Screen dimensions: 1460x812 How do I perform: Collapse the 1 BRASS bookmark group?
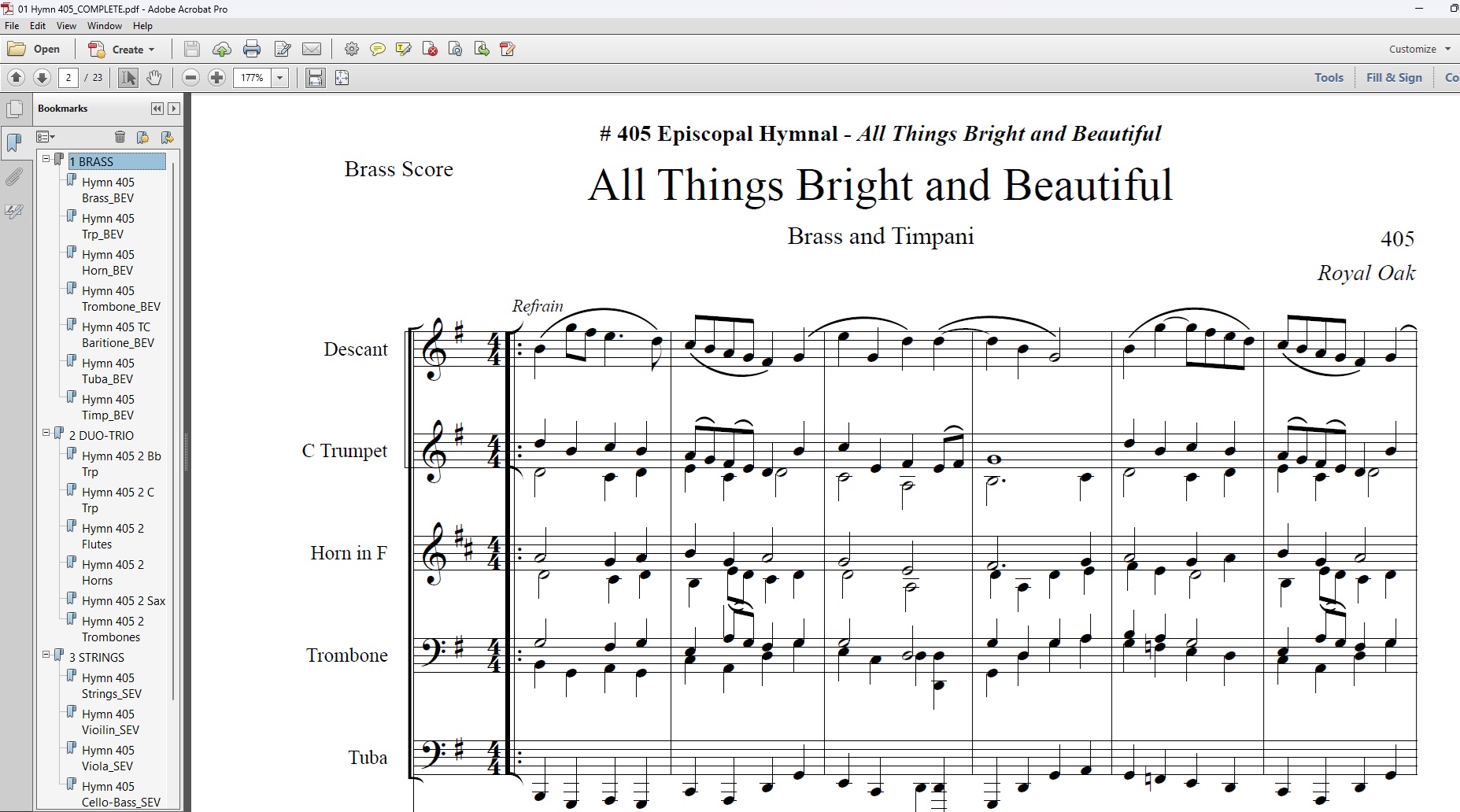(47, 158)
